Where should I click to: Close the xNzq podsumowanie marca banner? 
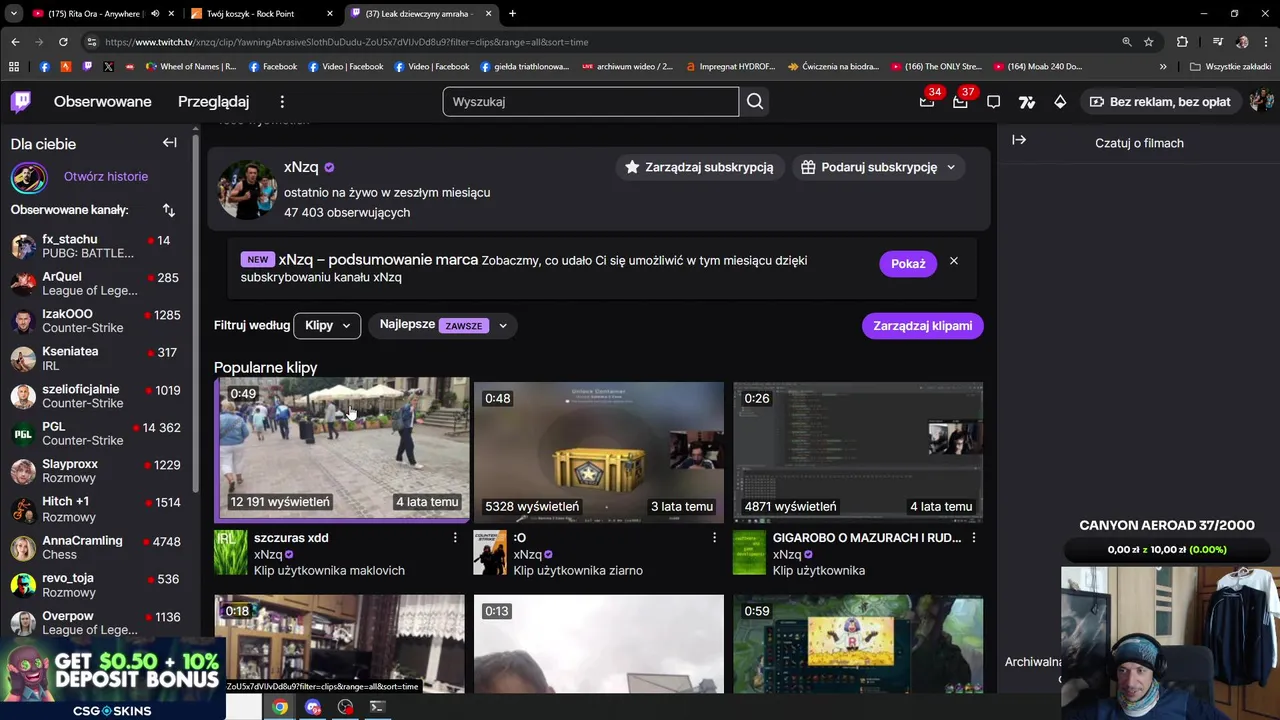coord(954,261)
